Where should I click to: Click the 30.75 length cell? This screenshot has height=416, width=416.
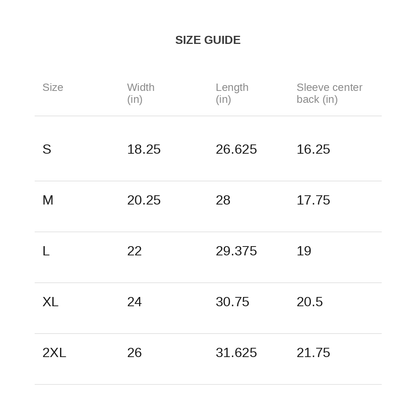click(x=232, y=302)
